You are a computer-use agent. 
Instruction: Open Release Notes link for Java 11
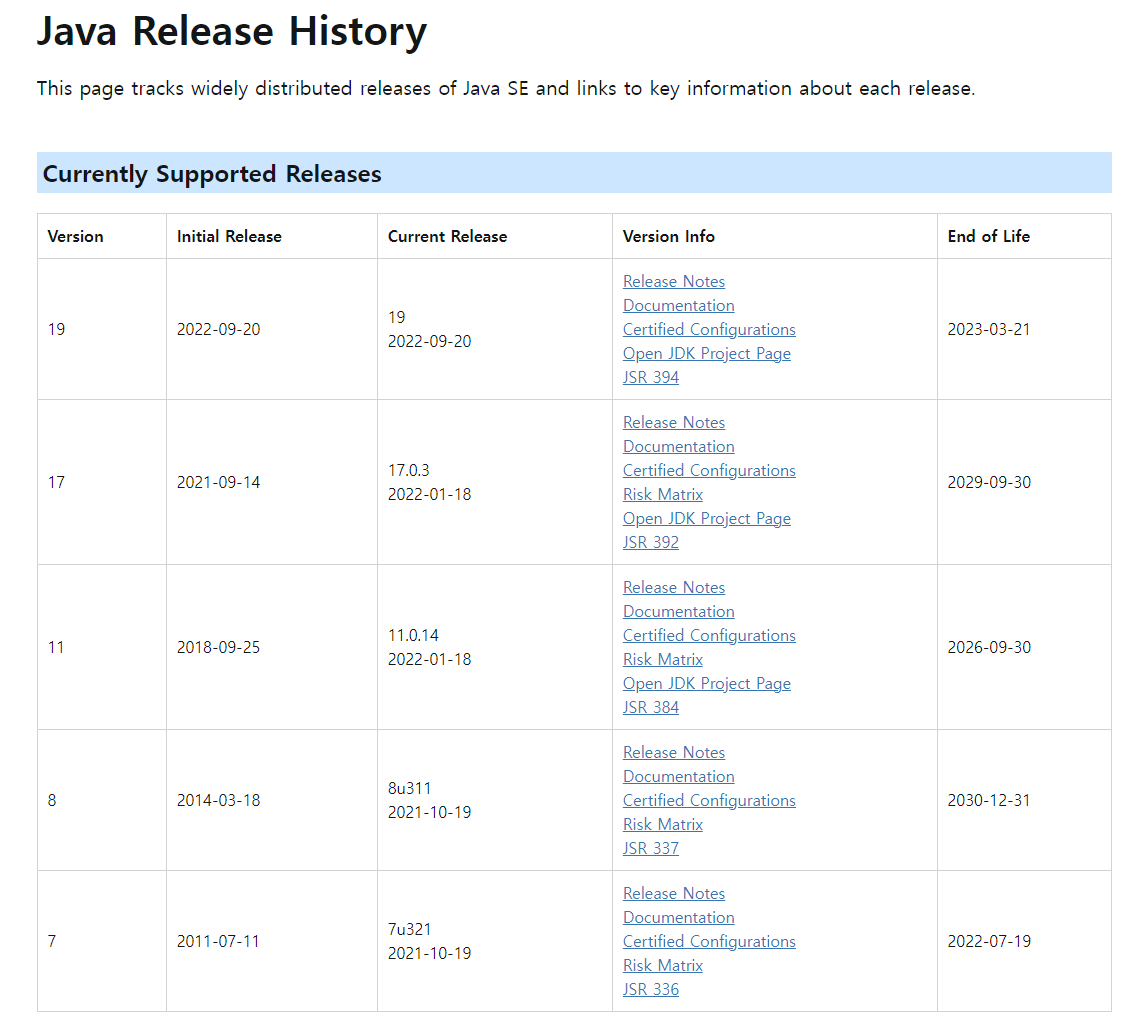674,588
